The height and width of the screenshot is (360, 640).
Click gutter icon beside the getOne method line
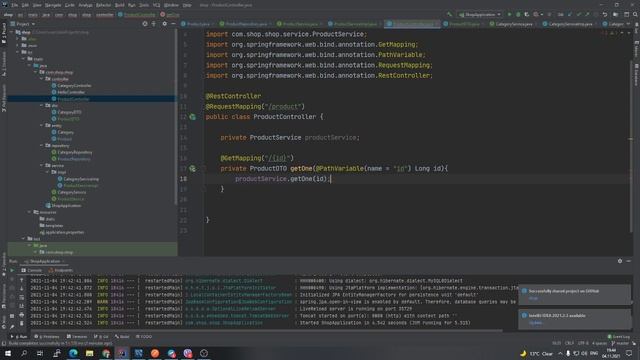point(193,169)
